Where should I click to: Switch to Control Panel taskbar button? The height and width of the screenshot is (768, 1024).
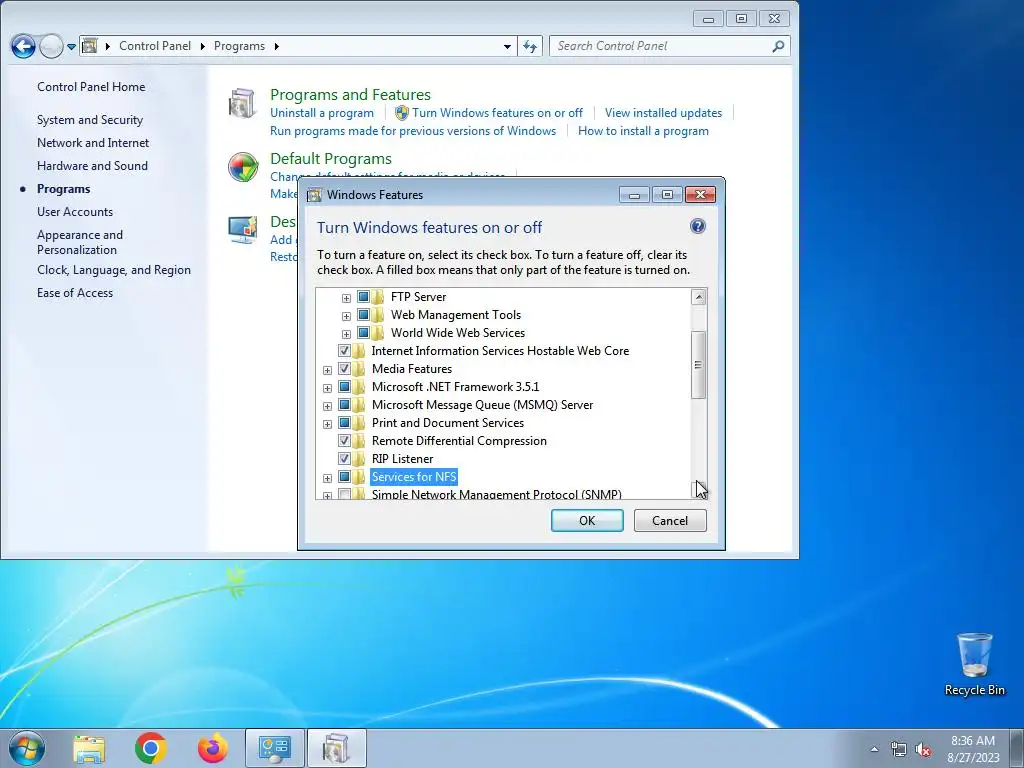274,748
